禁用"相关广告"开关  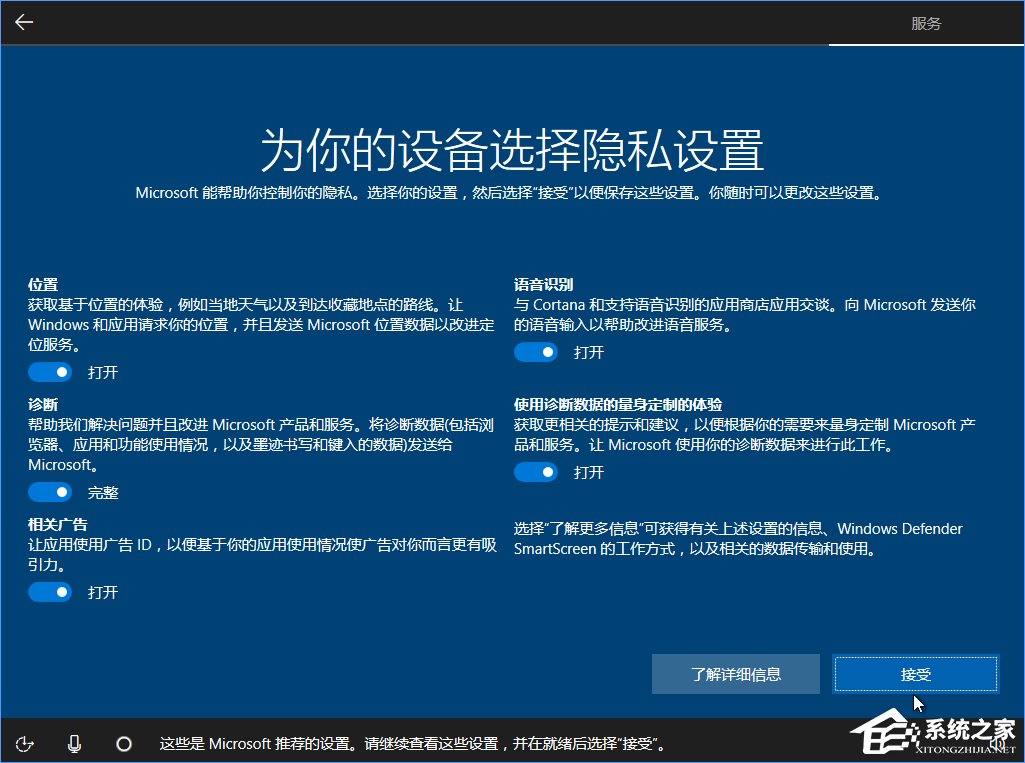click(50, 592)
